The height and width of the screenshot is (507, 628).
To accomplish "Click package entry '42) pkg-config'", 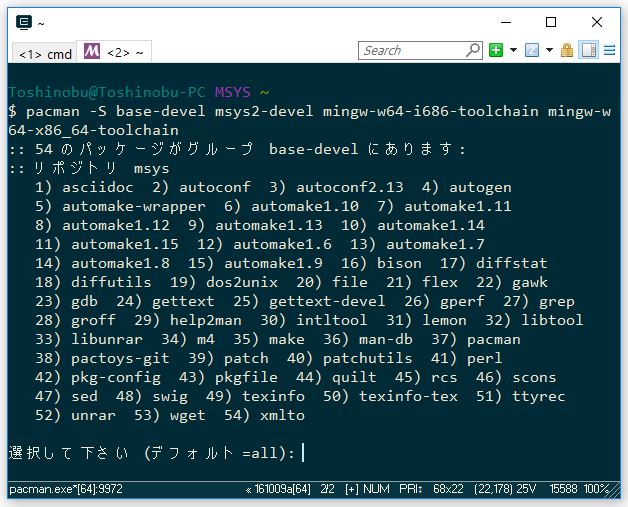I will pos(98,377).
